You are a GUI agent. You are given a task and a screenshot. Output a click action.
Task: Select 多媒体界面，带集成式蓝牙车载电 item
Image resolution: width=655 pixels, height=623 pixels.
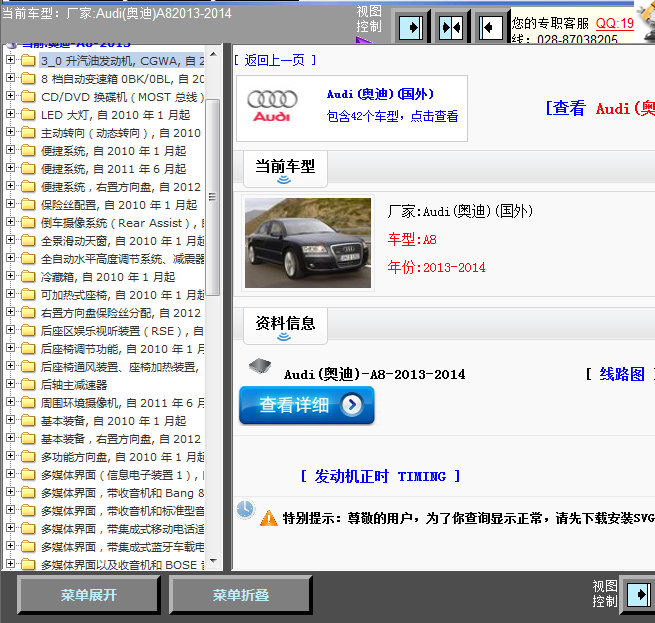pyautogui.click(x=122, y=547)
